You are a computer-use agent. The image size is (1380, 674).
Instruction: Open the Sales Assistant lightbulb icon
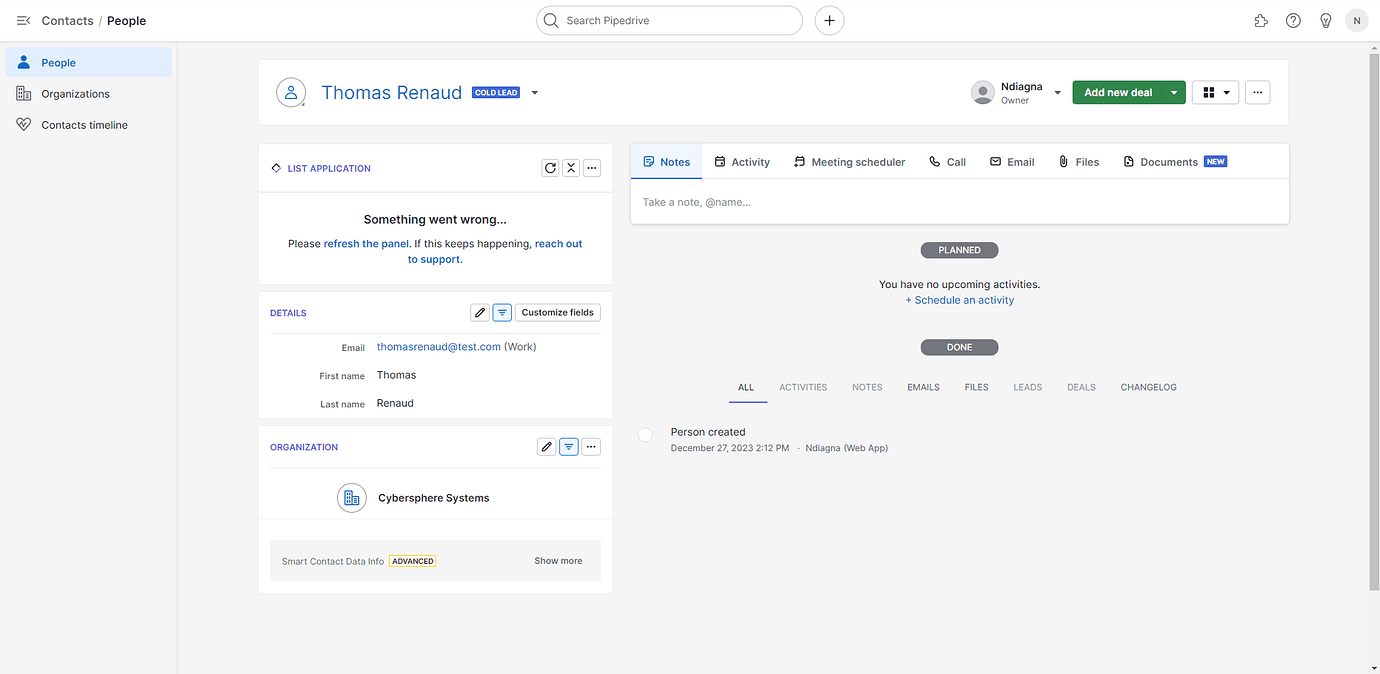[1326, 20]
